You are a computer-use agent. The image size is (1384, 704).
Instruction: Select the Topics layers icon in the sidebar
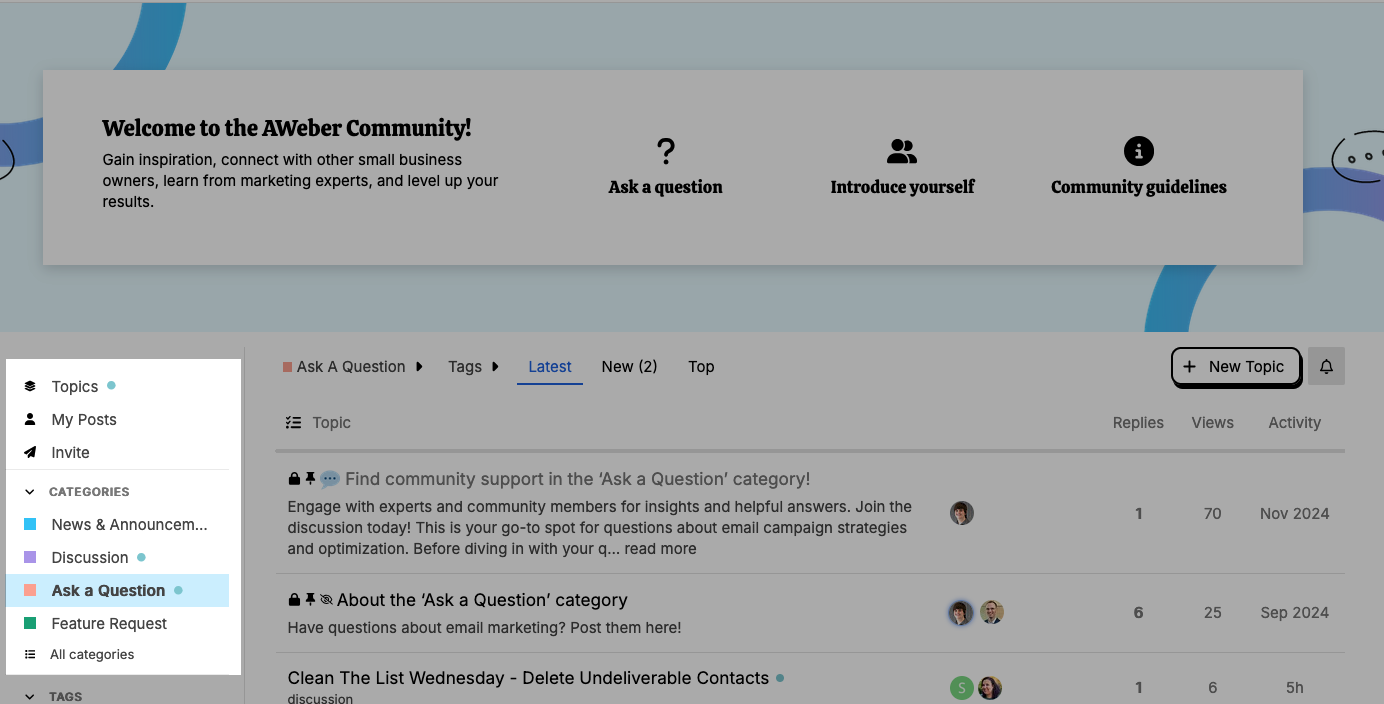(30, 386)
